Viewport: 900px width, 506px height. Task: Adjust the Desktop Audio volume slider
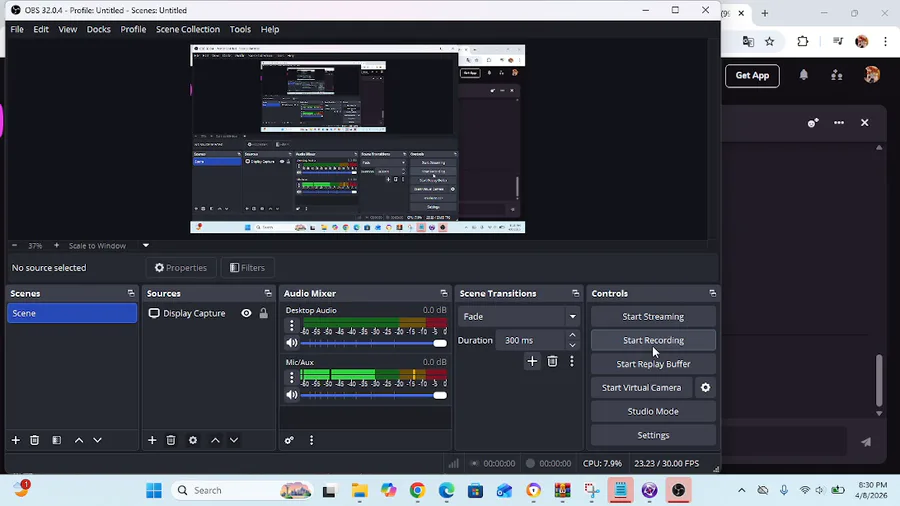[x=374, y=343]
